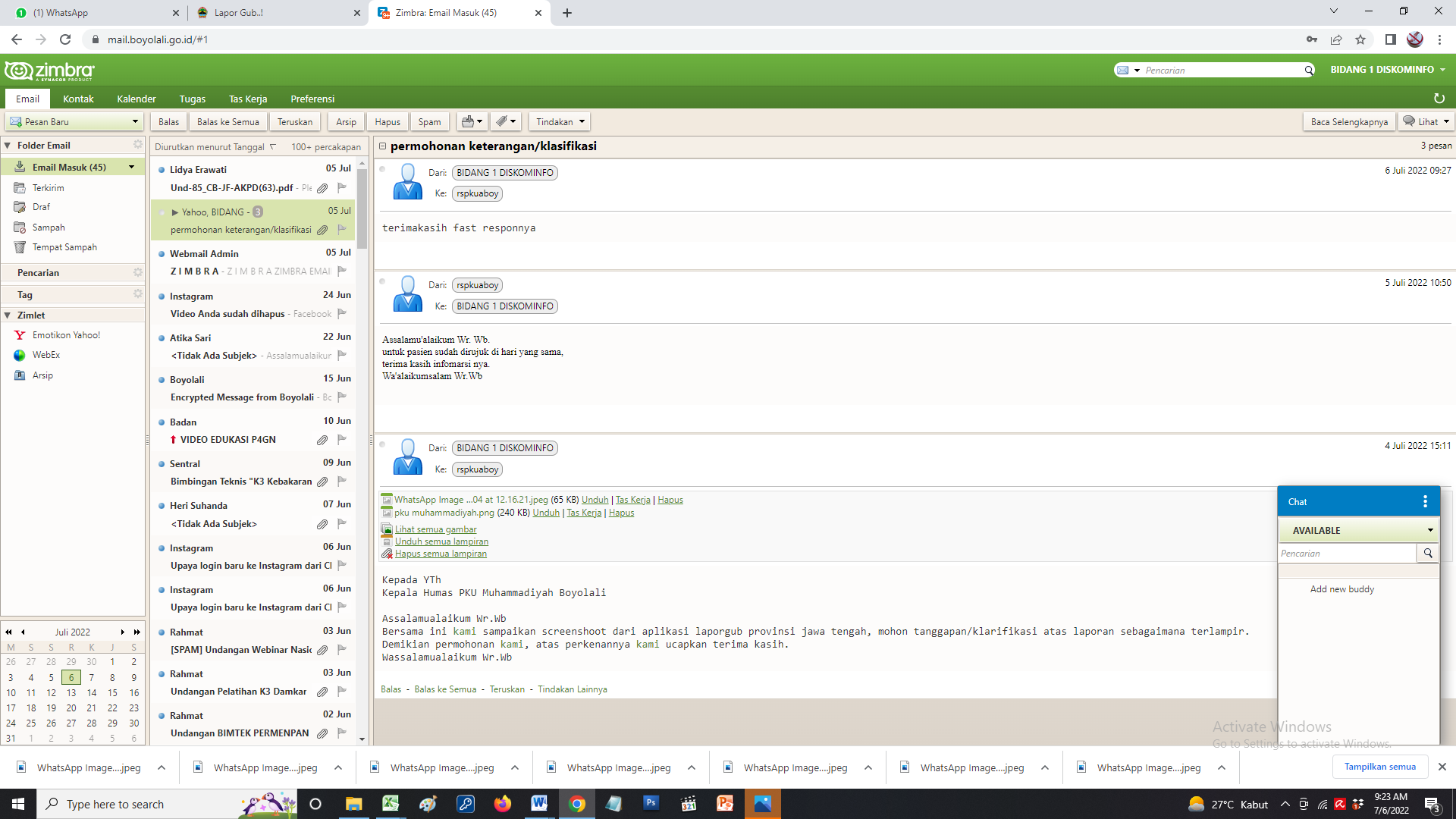Toggle unread dot for Lidya Erawati message
This screenshot has height=819, width=1456.
pyautogui.click(x=162, y=170)
